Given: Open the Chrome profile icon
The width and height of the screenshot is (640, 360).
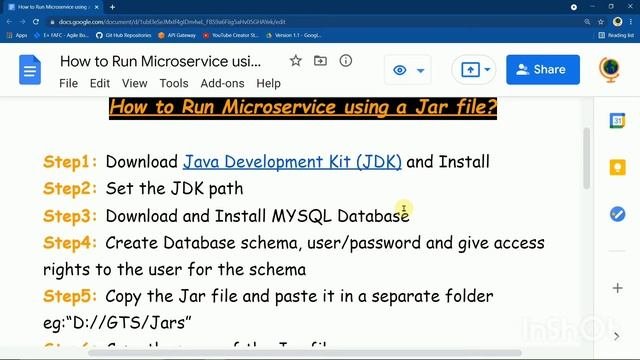Looking at the screenshot, I should 617,22.
